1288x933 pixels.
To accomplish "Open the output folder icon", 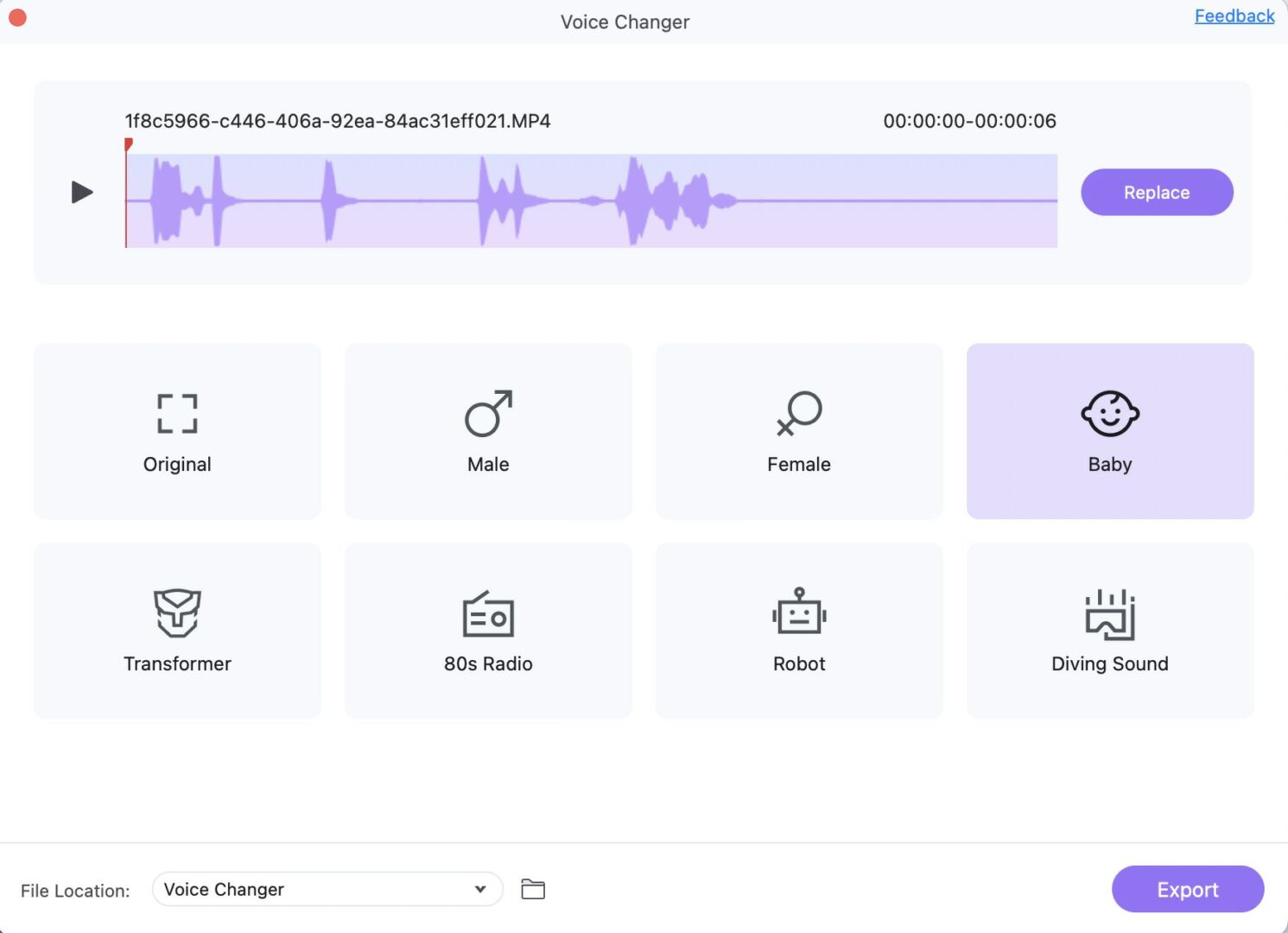I will point(533,889).
